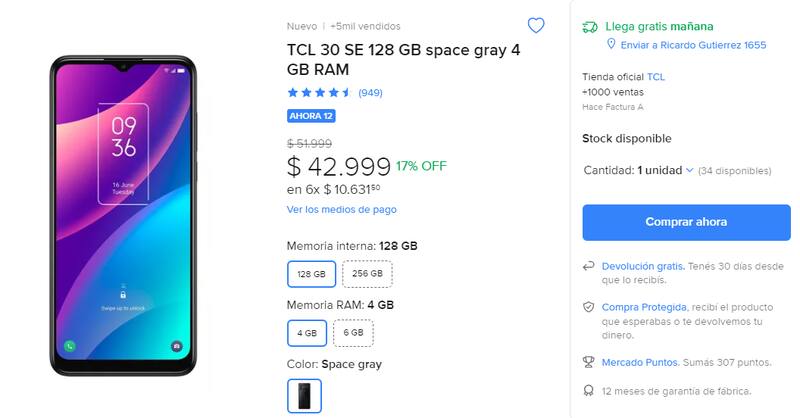Click the green delivery truck icon

pyautogui.click(x=590, y=27)
